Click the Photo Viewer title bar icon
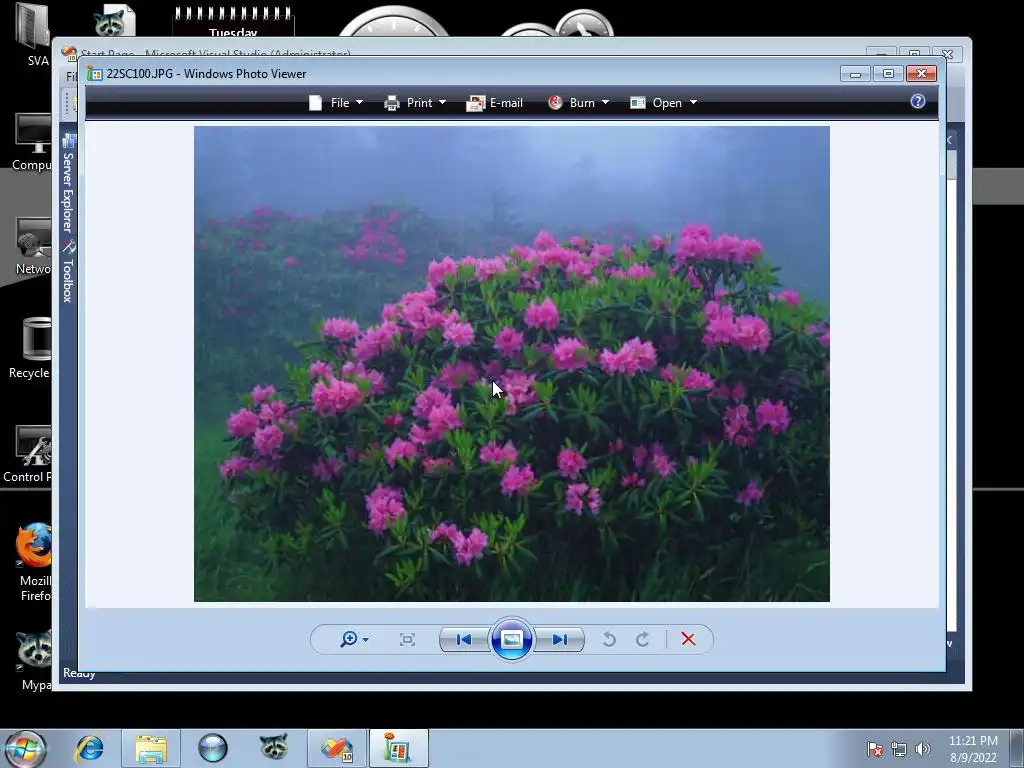 [95, 74]
